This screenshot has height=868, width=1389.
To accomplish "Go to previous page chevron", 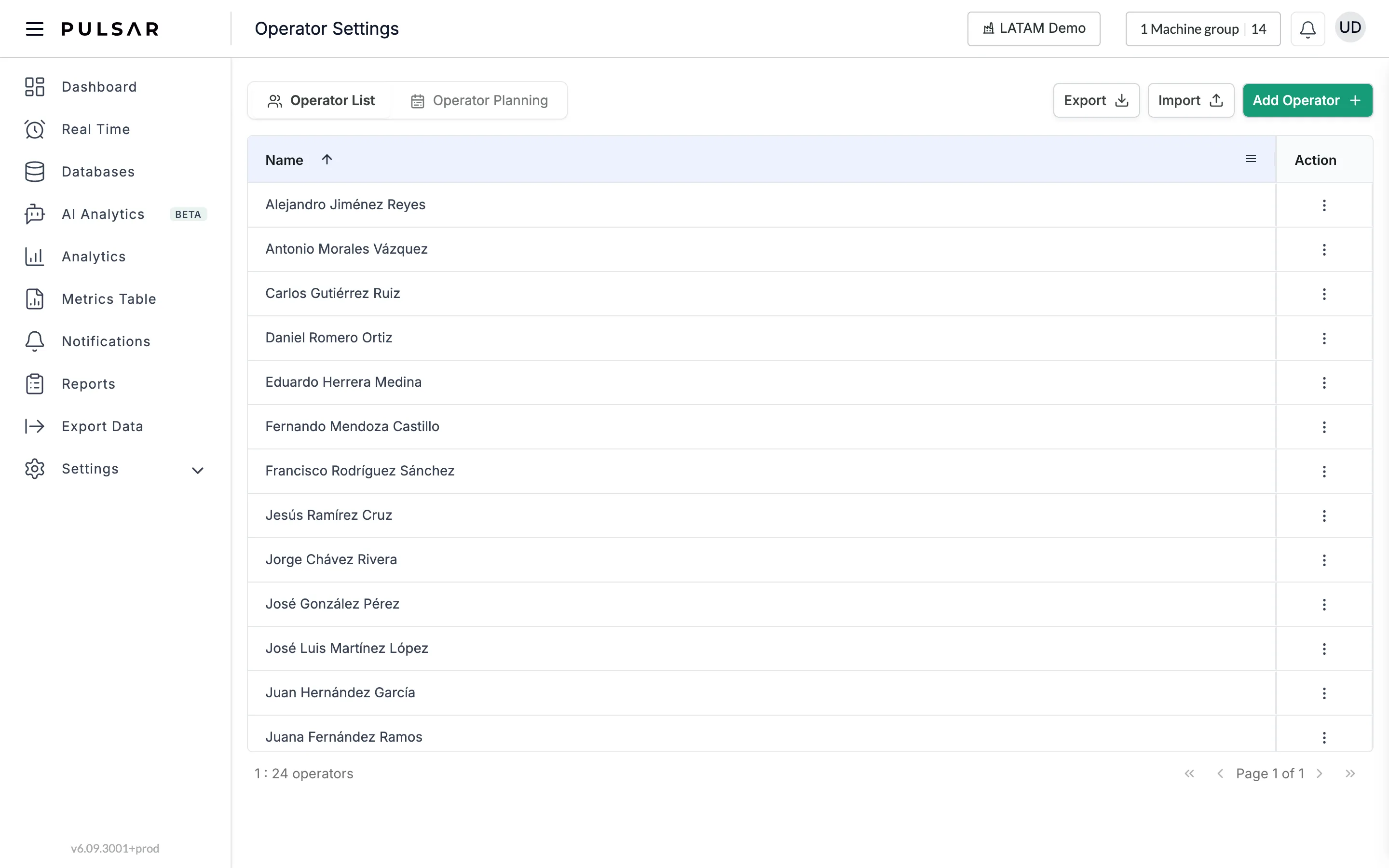I will [x=1220, y=773].
